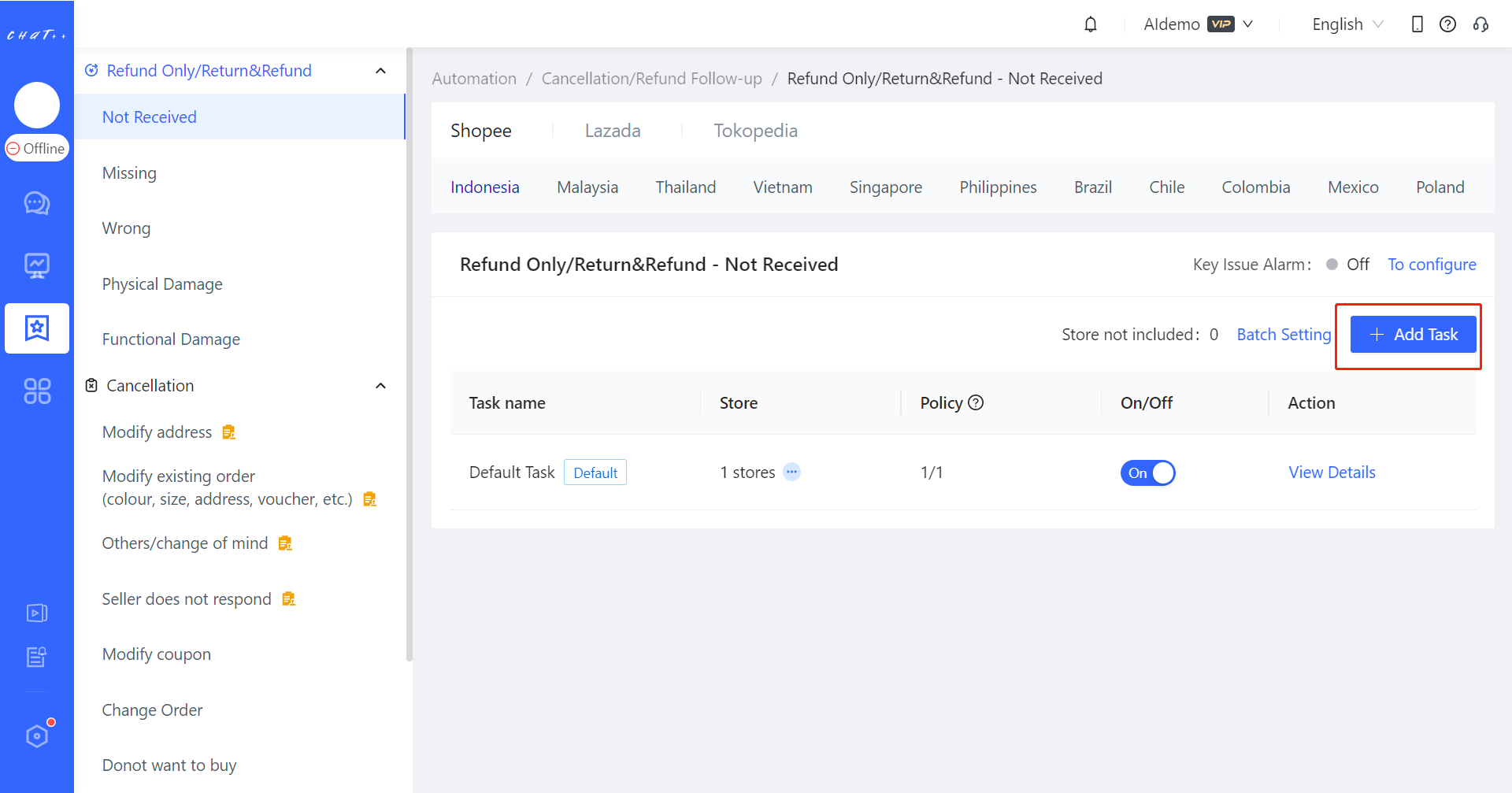
Task: Collapse the Refund Only/Return&Refund section chevron
Action: (380, 71)
